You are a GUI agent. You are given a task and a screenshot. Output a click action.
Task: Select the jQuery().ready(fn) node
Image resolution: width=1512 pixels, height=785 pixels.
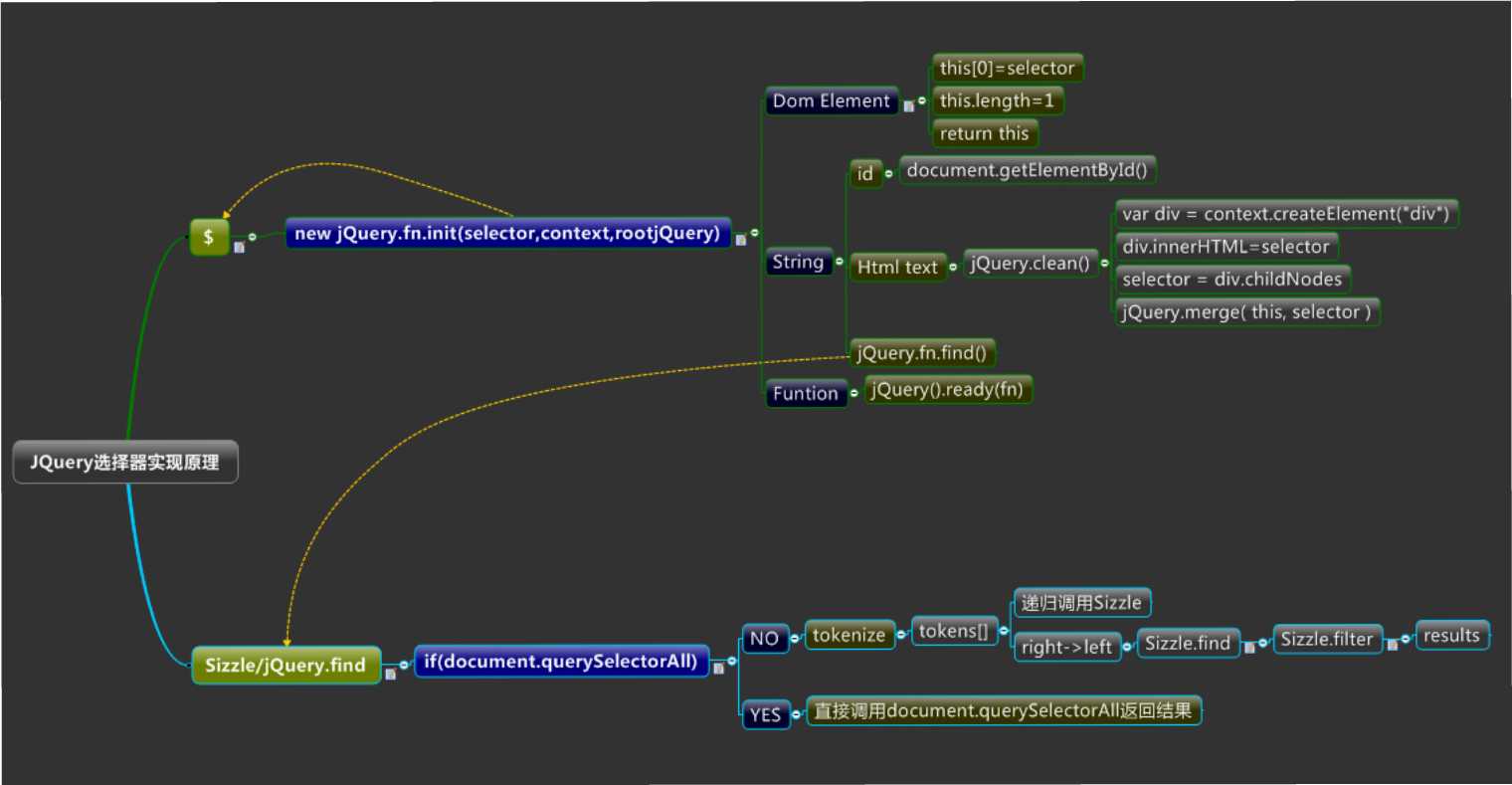[947, 390]
